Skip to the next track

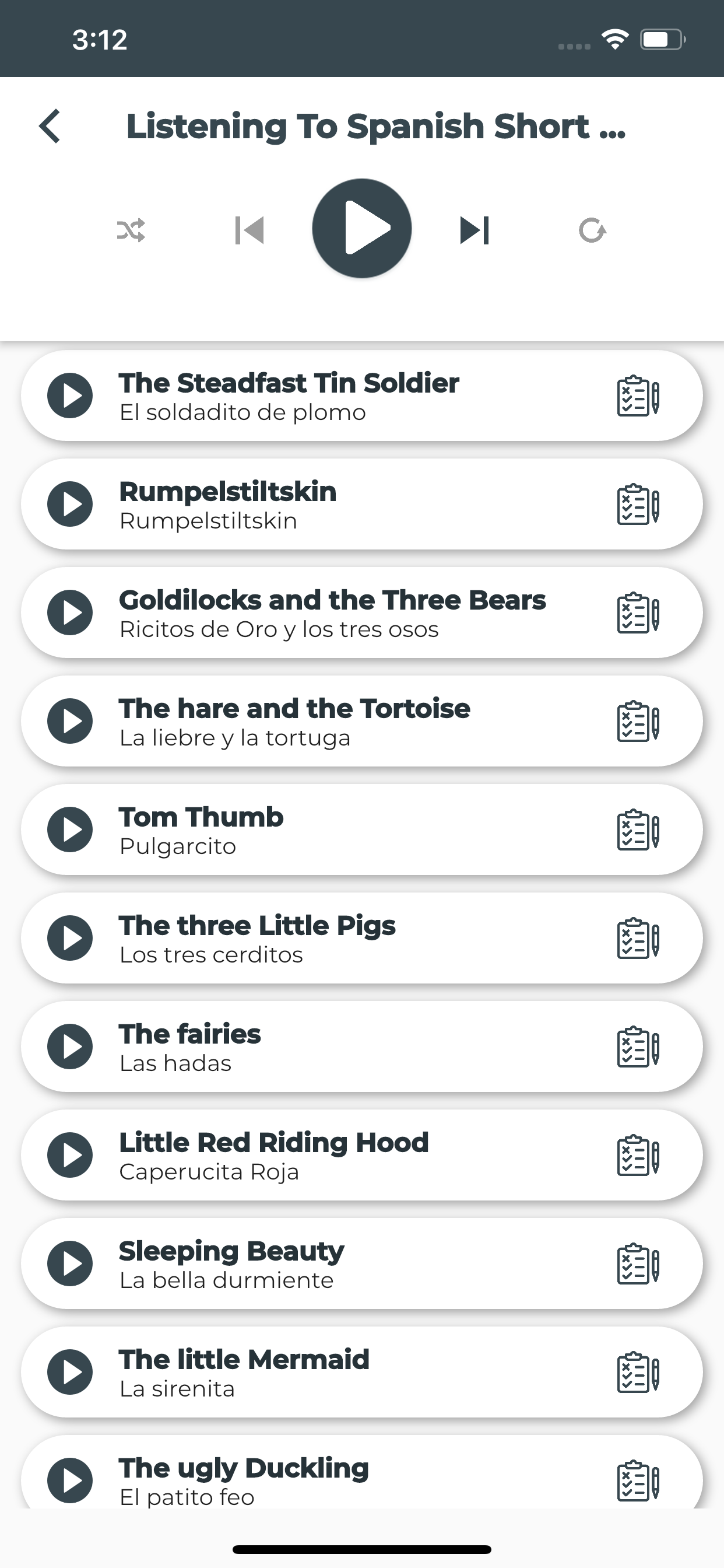pyautogui.click(x=475, y=230)
